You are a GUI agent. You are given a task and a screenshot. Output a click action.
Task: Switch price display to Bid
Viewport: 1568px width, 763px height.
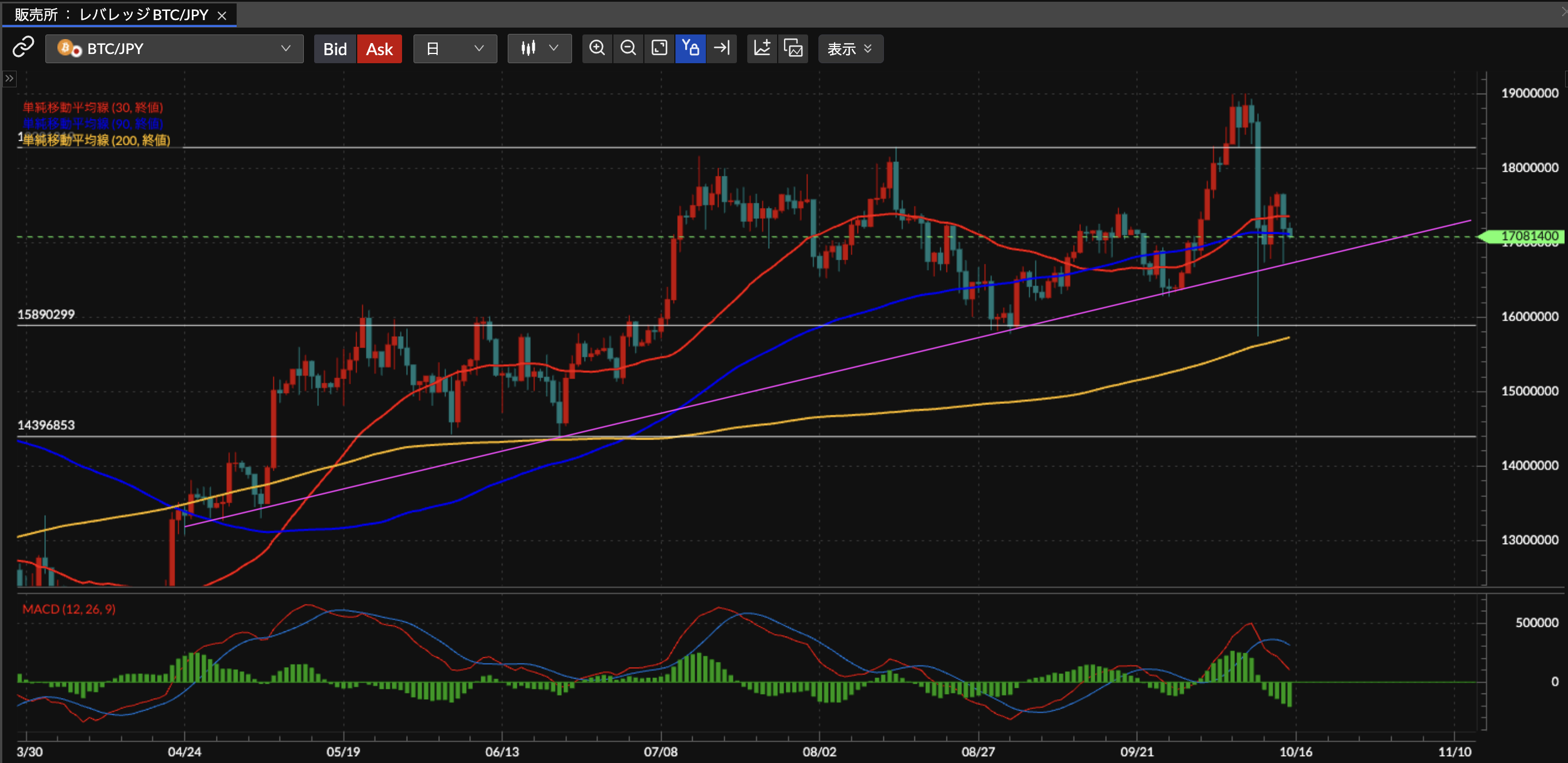click(x=335, y=49)
